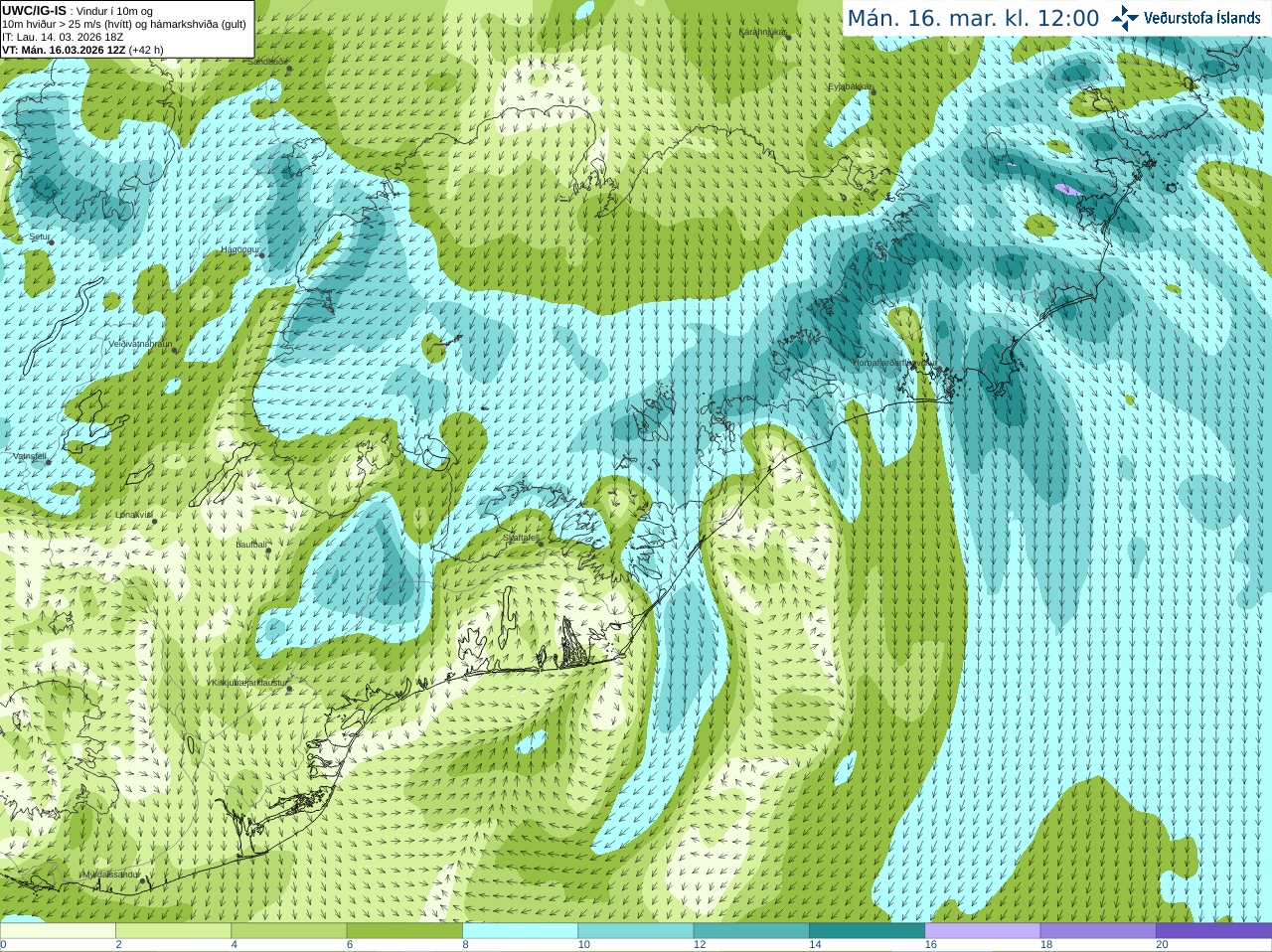This screenshot has height=952, width=1272.
Task: Click the 10–12 m/s light teal legend swatch
Action: (x=636, y=931)
